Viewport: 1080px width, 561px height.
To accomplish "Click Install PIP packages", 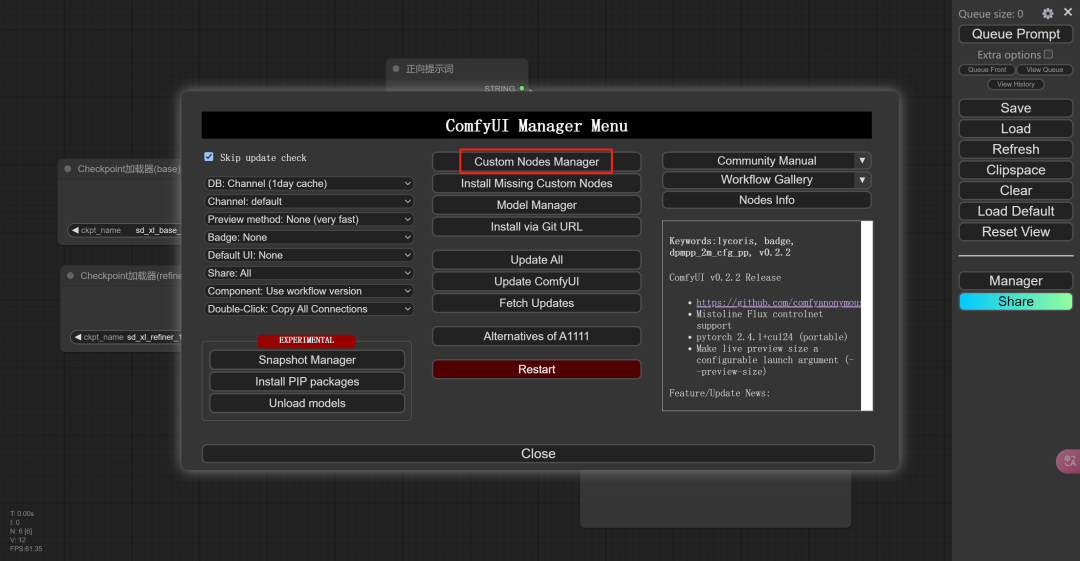I will click(x=307, y=382).
